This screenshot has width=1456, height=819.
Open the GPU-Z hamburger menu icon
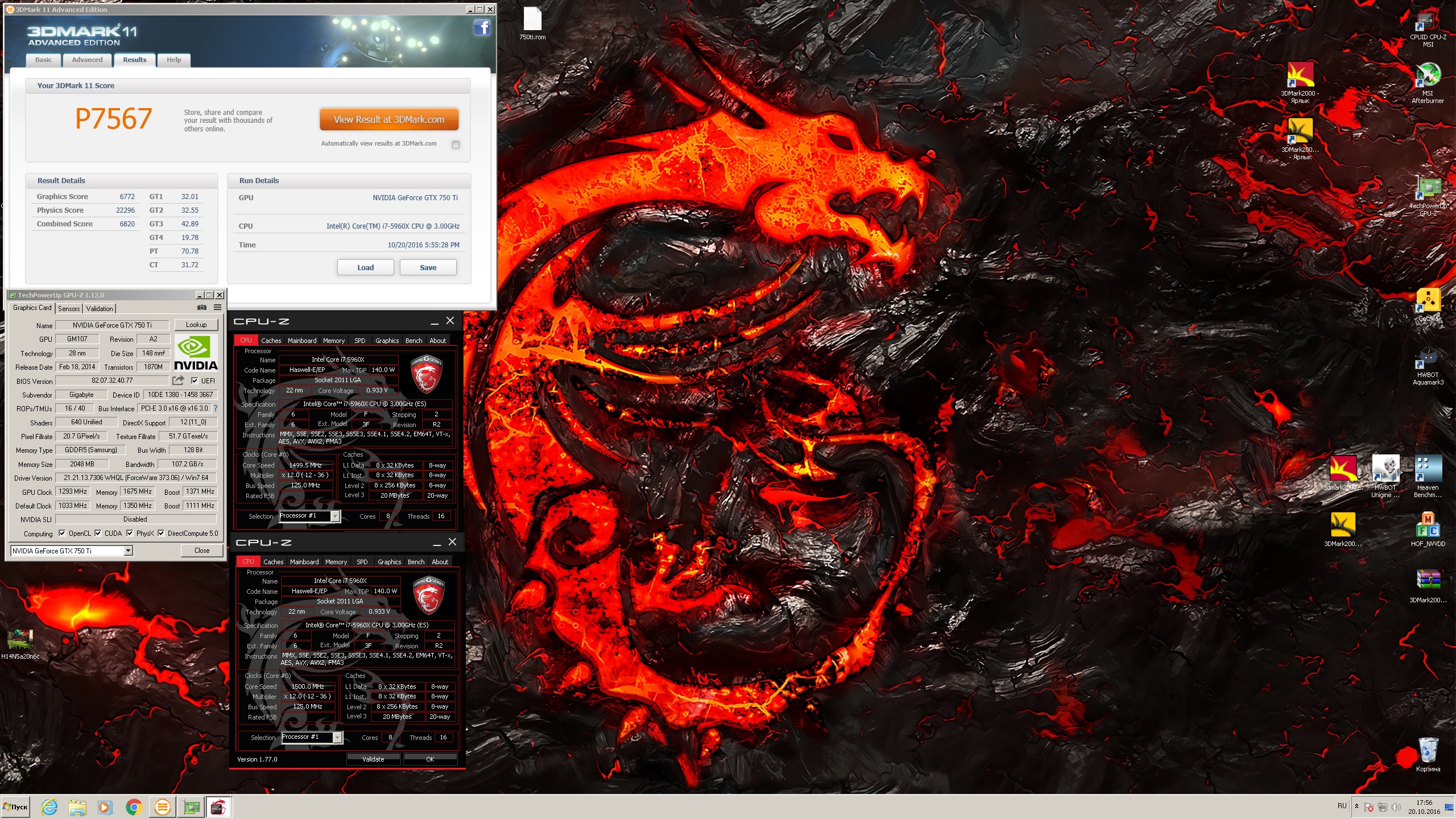(217, 307)
